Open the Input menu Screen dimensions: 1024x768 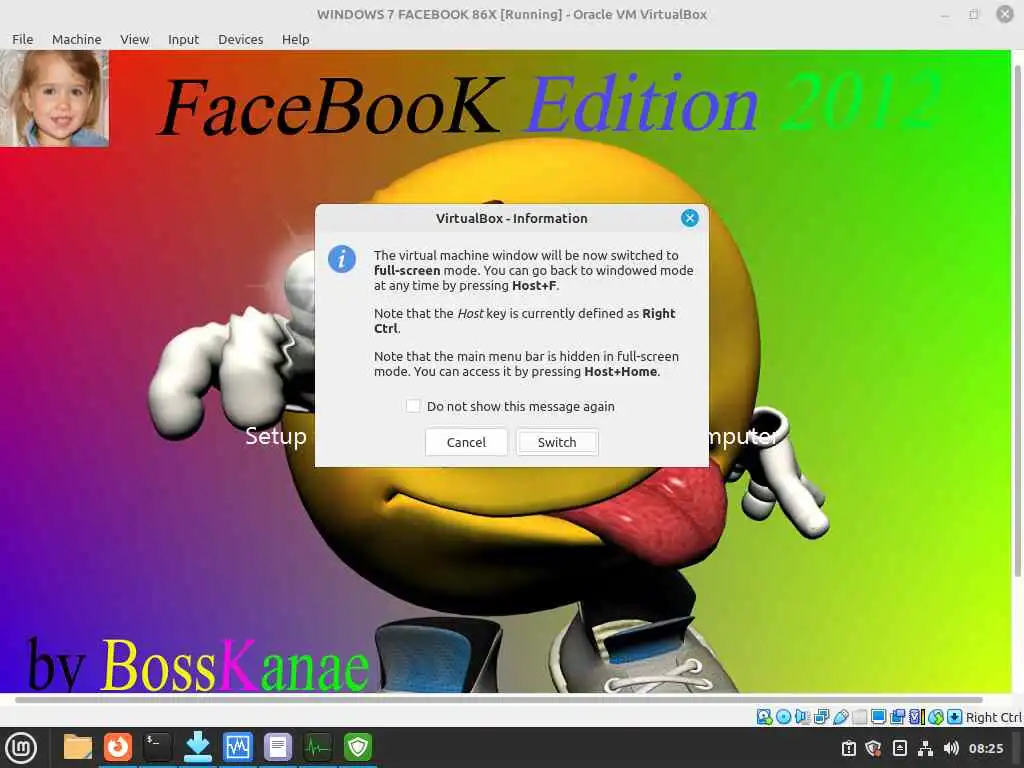[183, 39]
